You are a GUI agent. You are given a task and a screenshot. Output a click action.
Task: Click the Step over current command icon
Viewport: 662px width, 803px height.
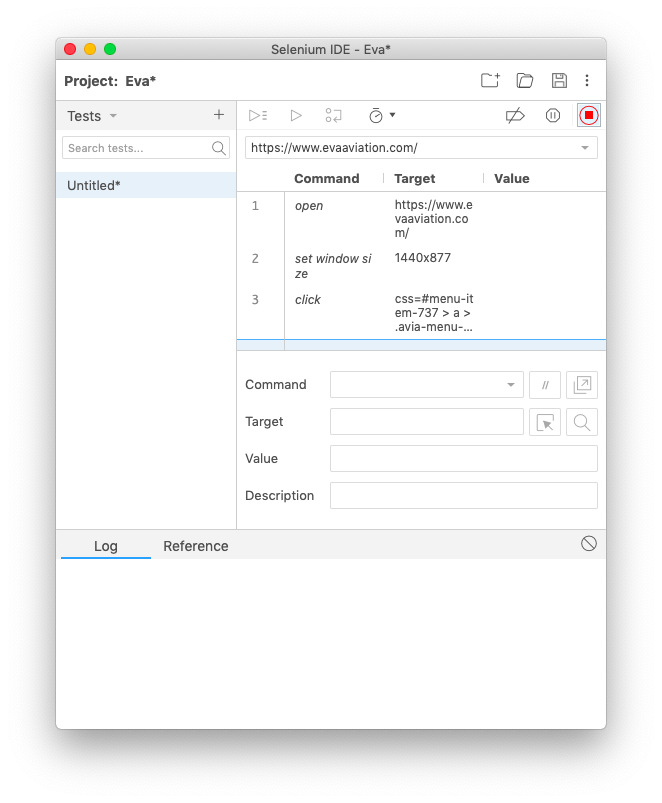[x=334, y=116]
